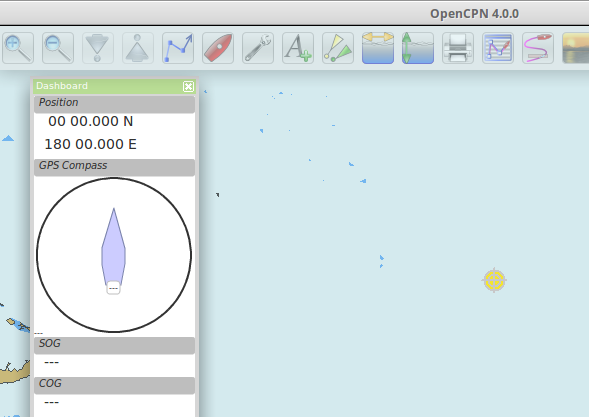This screenshot has width=589, height=417.
Task: Change color scheme sunset icon
Action: [x=575, y=48]
